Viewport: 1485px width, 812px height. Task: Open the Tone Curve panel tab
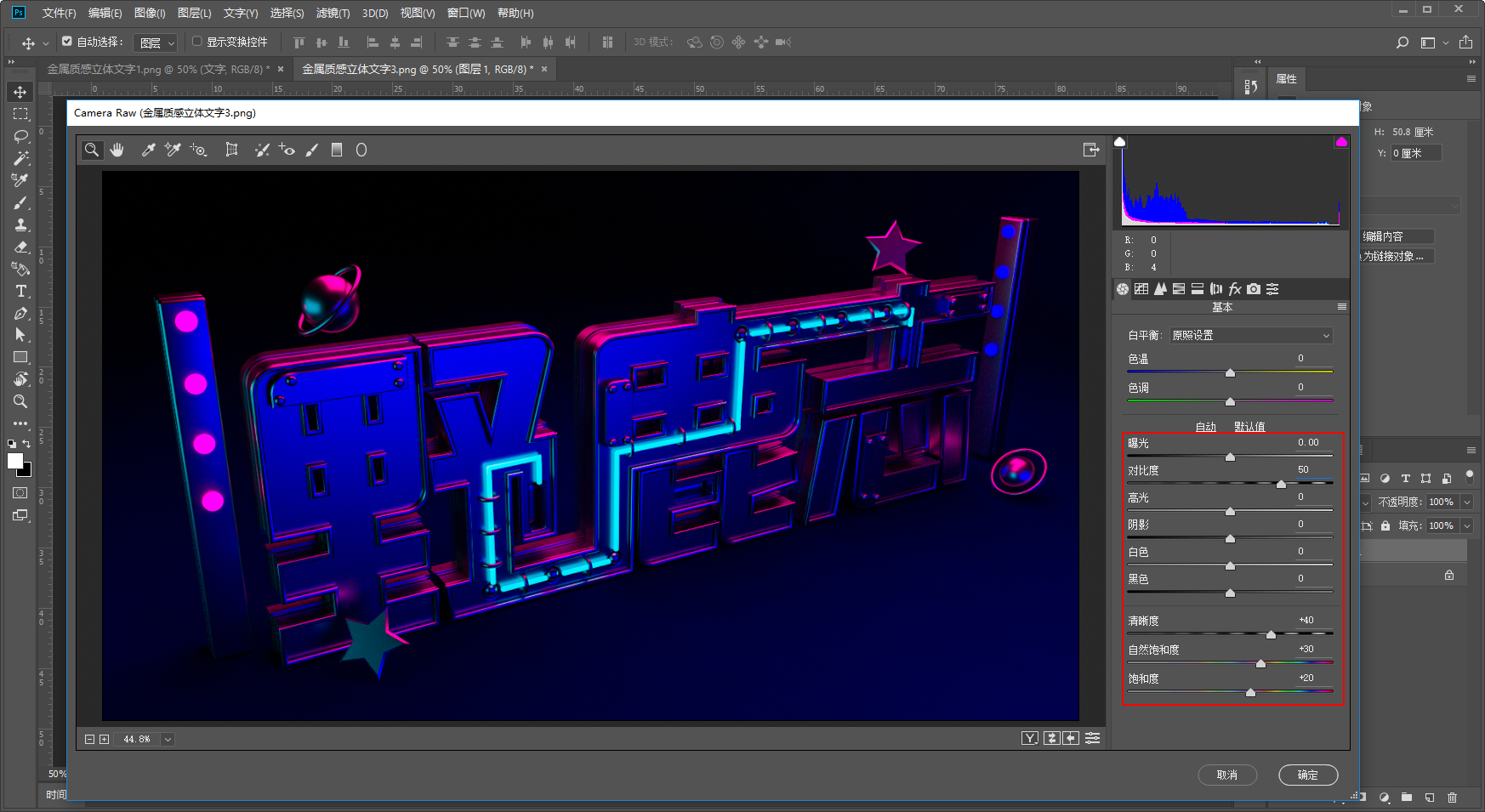click(1141, 289)
